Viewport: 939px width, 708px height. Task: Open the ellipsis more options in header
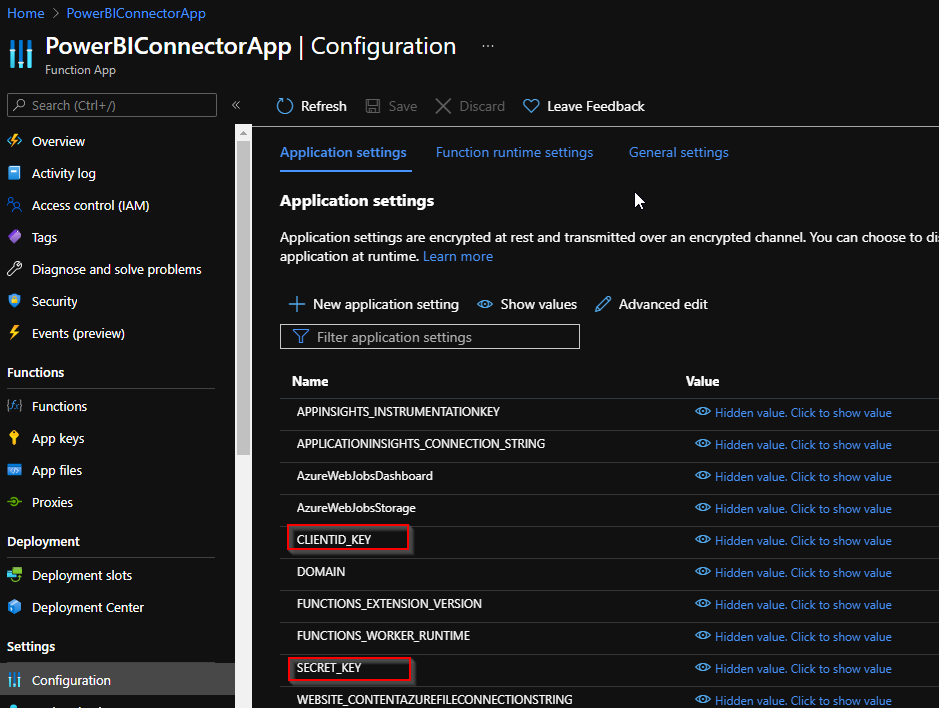[x=488, y=46]
